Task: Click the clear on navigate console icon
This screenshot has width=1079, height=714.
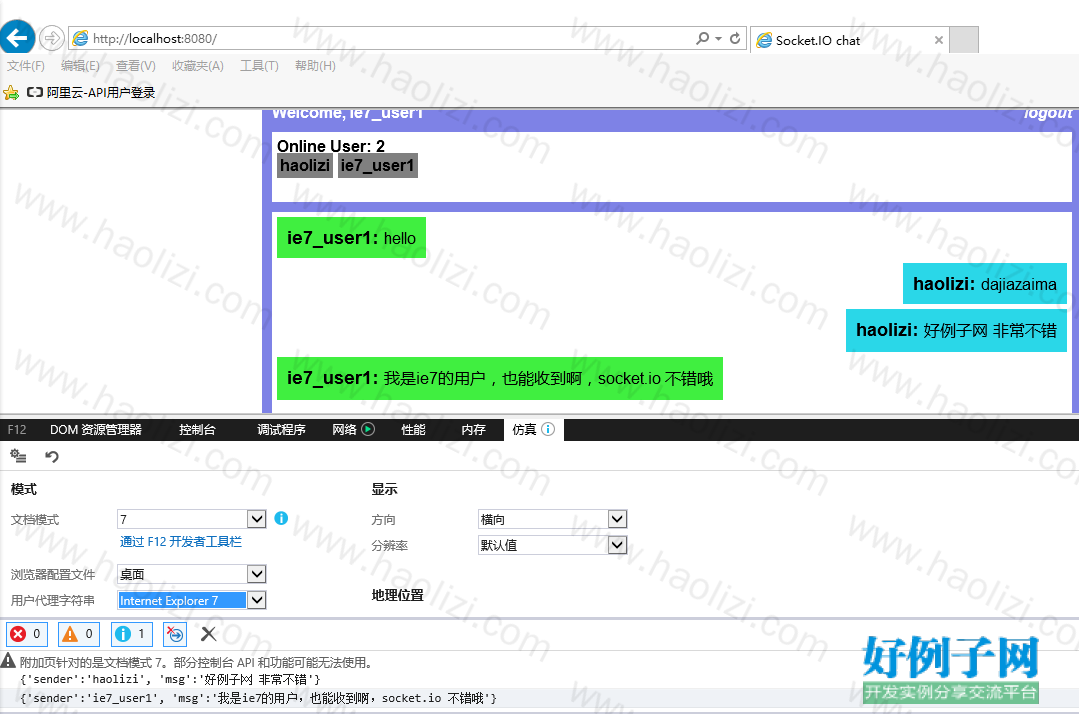Action: pyautogui.click(x=175, y=634)
